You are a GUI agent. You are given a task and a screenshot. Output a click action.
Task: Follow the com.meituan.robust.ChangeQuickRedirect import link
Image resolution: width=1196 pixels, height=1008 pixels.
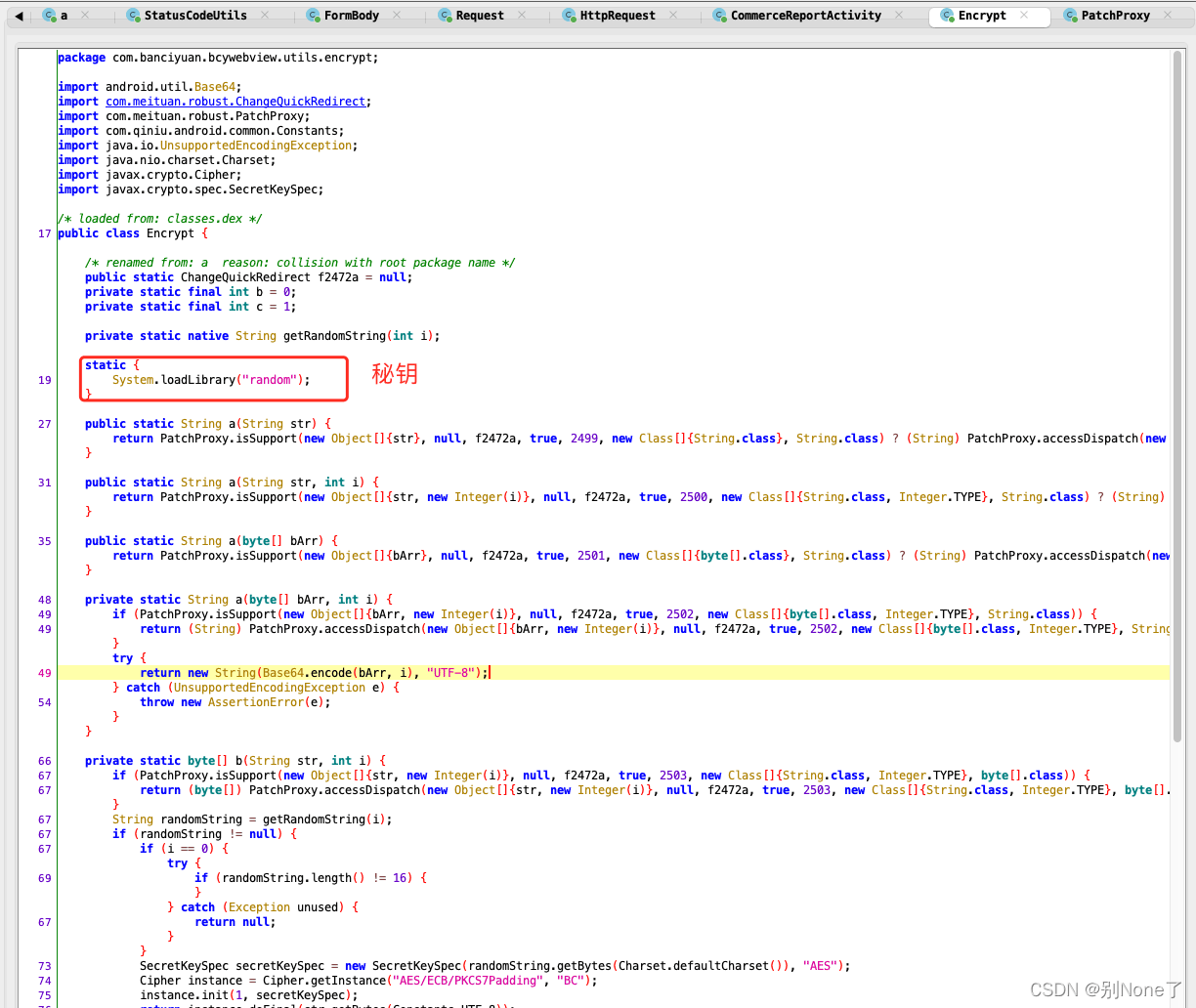coord(235,102)
